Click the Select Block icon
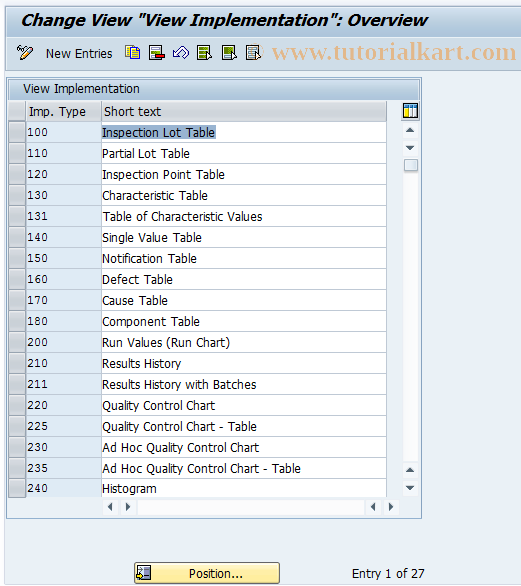 (229, 53)
